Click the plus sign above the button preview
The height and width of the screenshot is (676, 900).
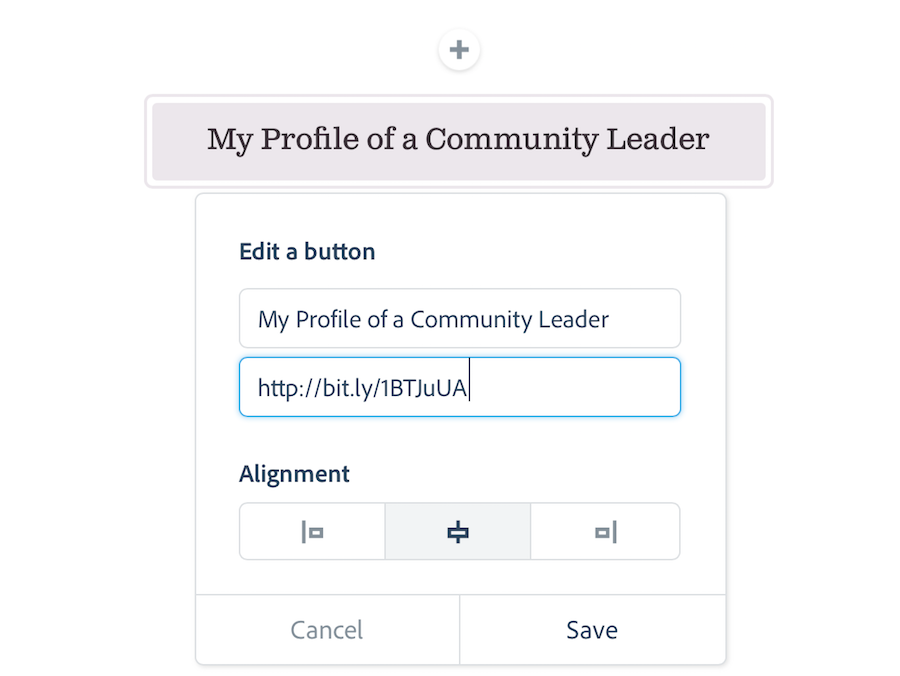tap(458, 48)
